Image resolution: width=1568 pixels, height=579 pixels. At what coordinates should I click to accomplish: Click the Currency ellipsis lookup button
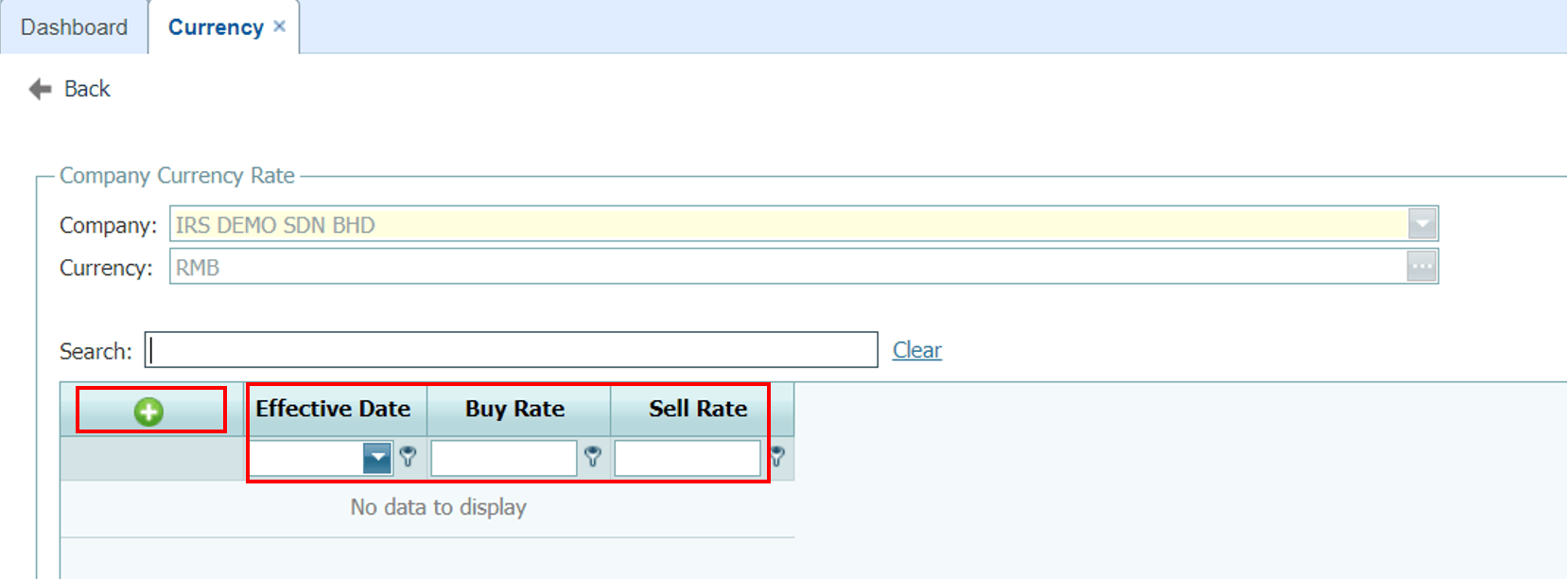pyautogui.click(x=1421, y=267)
